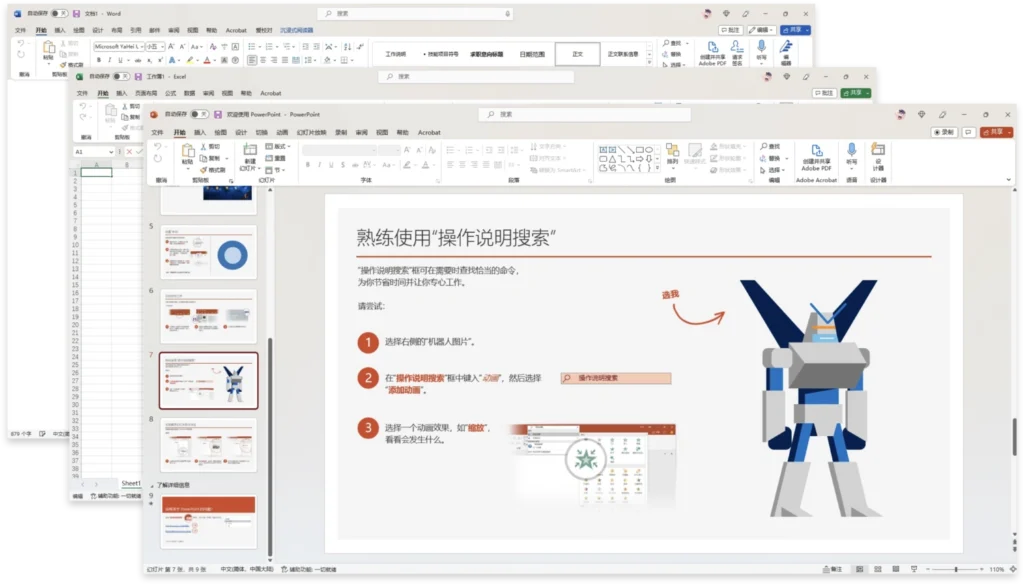Toggle Bold in Word font group

tap(99, 60)
